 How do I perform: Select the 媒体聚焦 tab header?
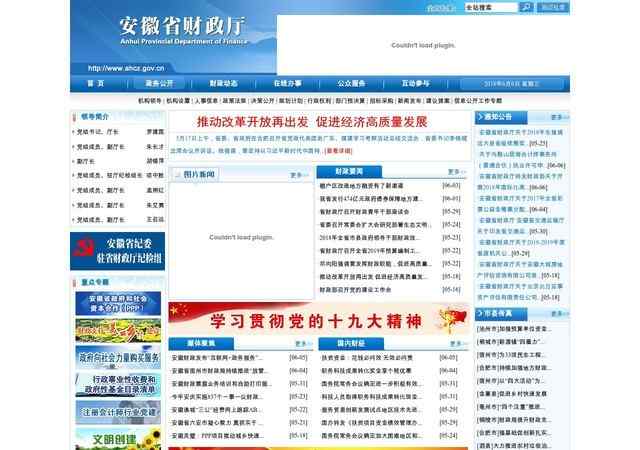pyautogui.click(x=201, y=343)
